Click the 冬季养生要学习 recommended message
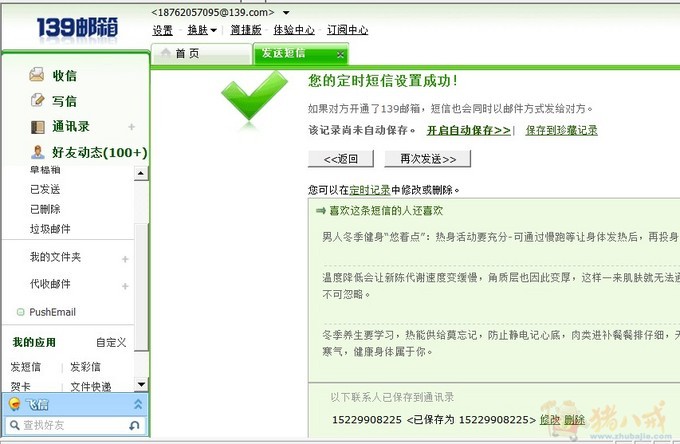 coord(501,343)
